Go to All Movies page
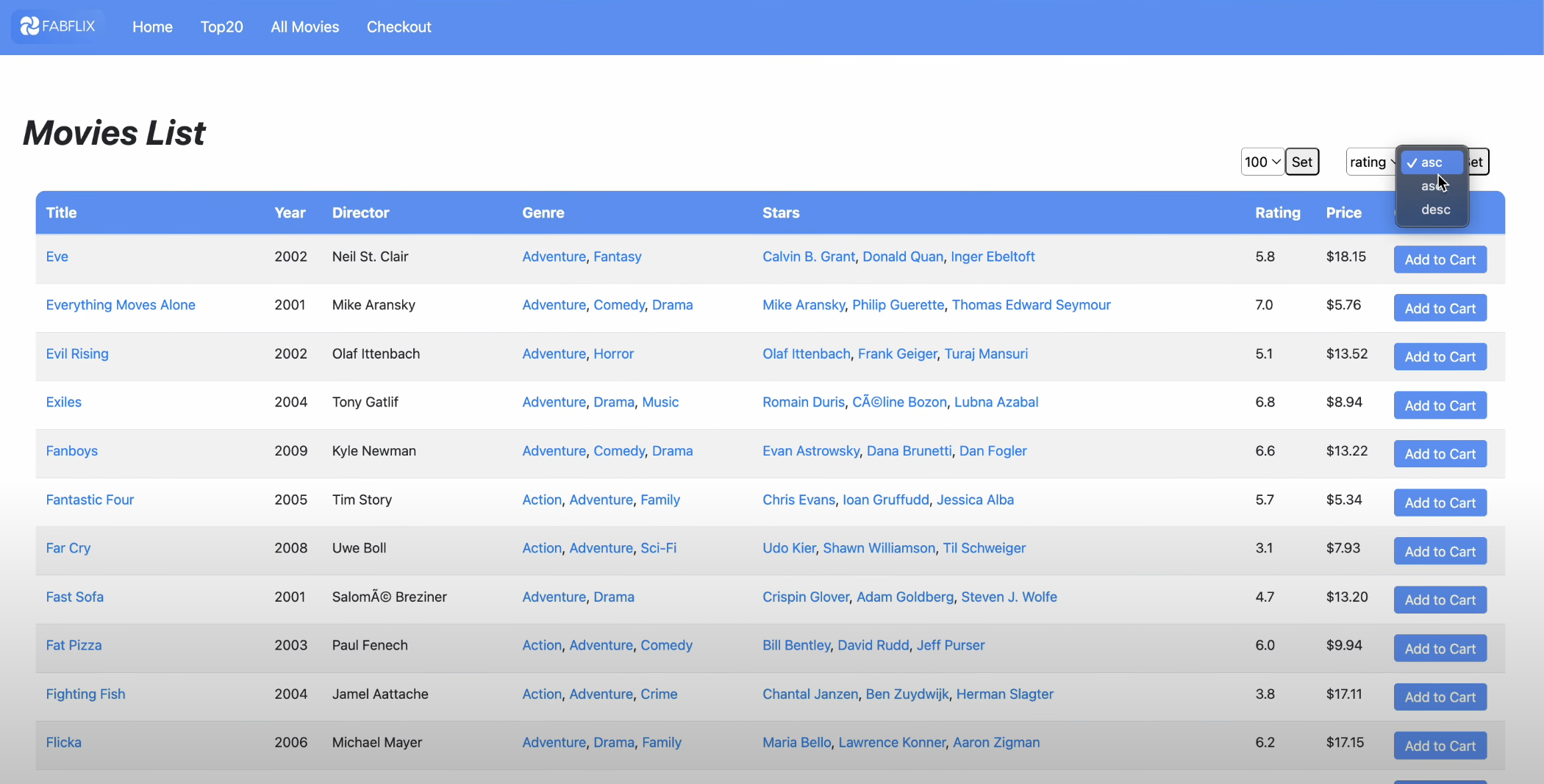Screen dimensions: 1544x784 coord(305,27)
